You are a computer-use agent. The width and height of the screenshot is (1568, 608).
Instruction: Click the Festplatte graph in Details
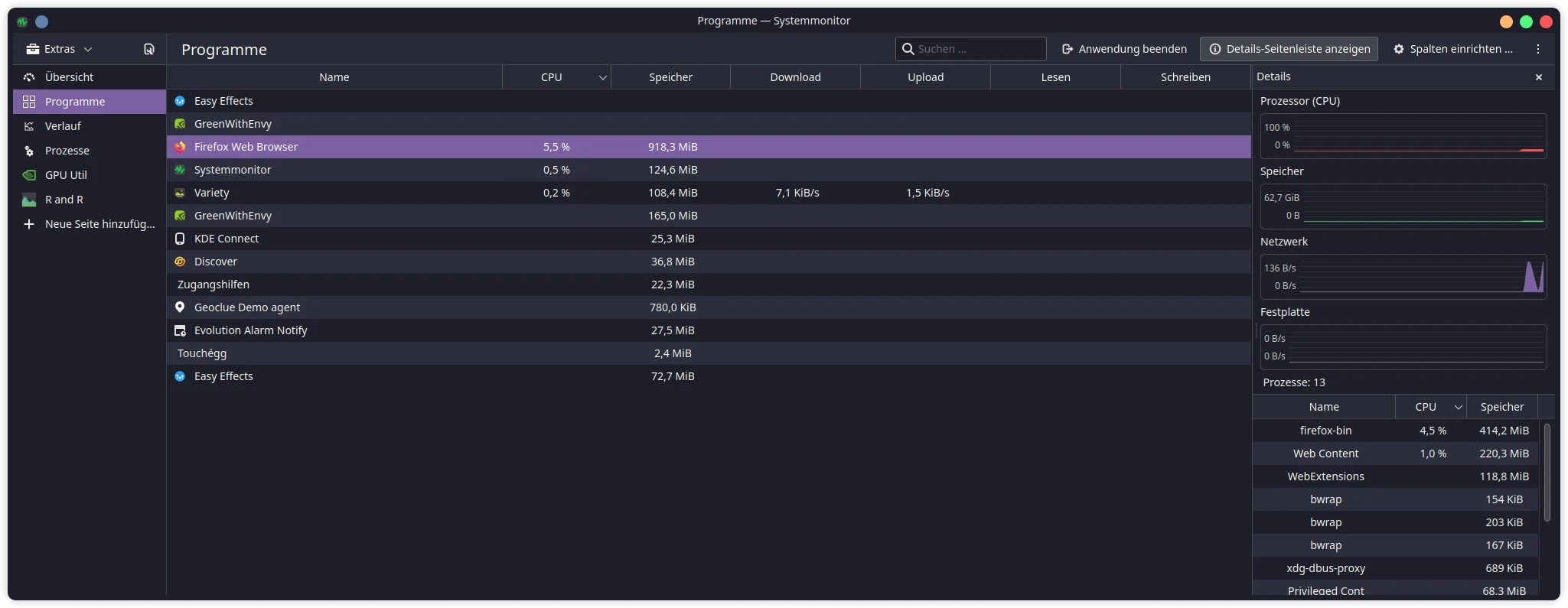click(x=1403, y=347)
